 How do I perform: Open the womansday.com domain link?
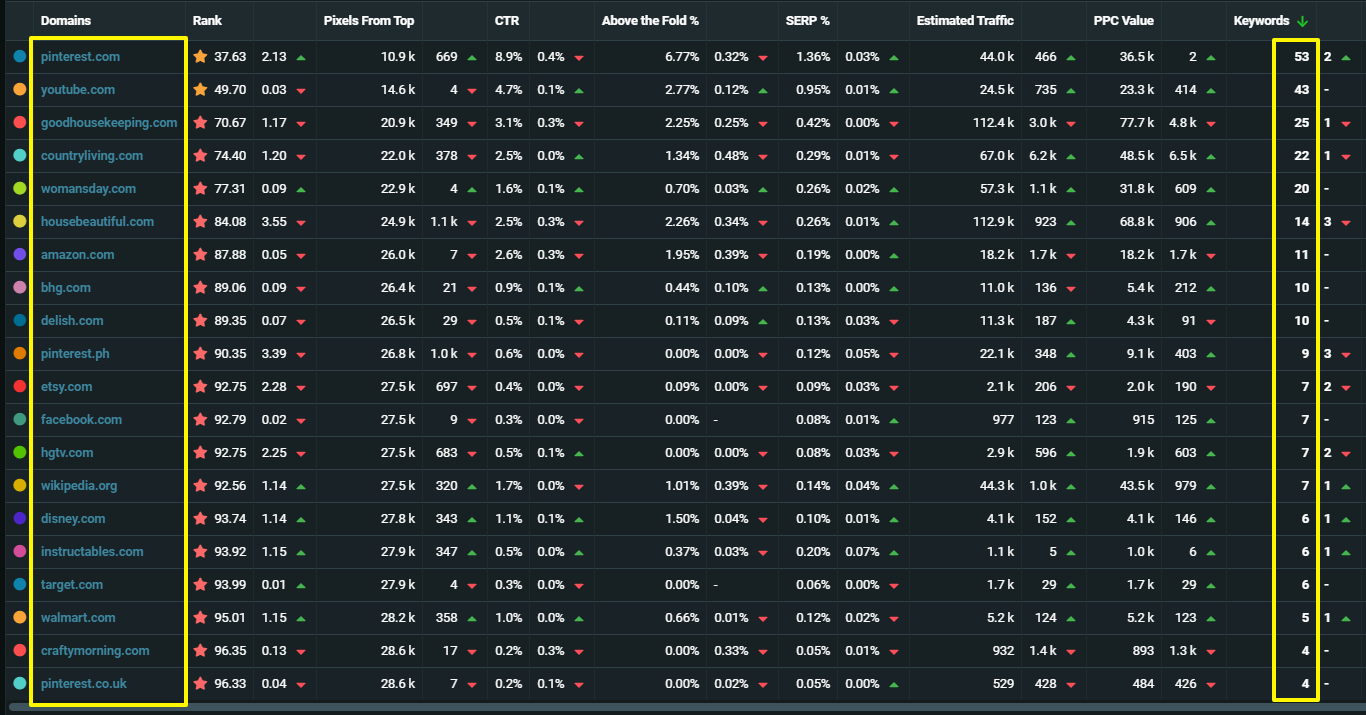click(88, 189)
